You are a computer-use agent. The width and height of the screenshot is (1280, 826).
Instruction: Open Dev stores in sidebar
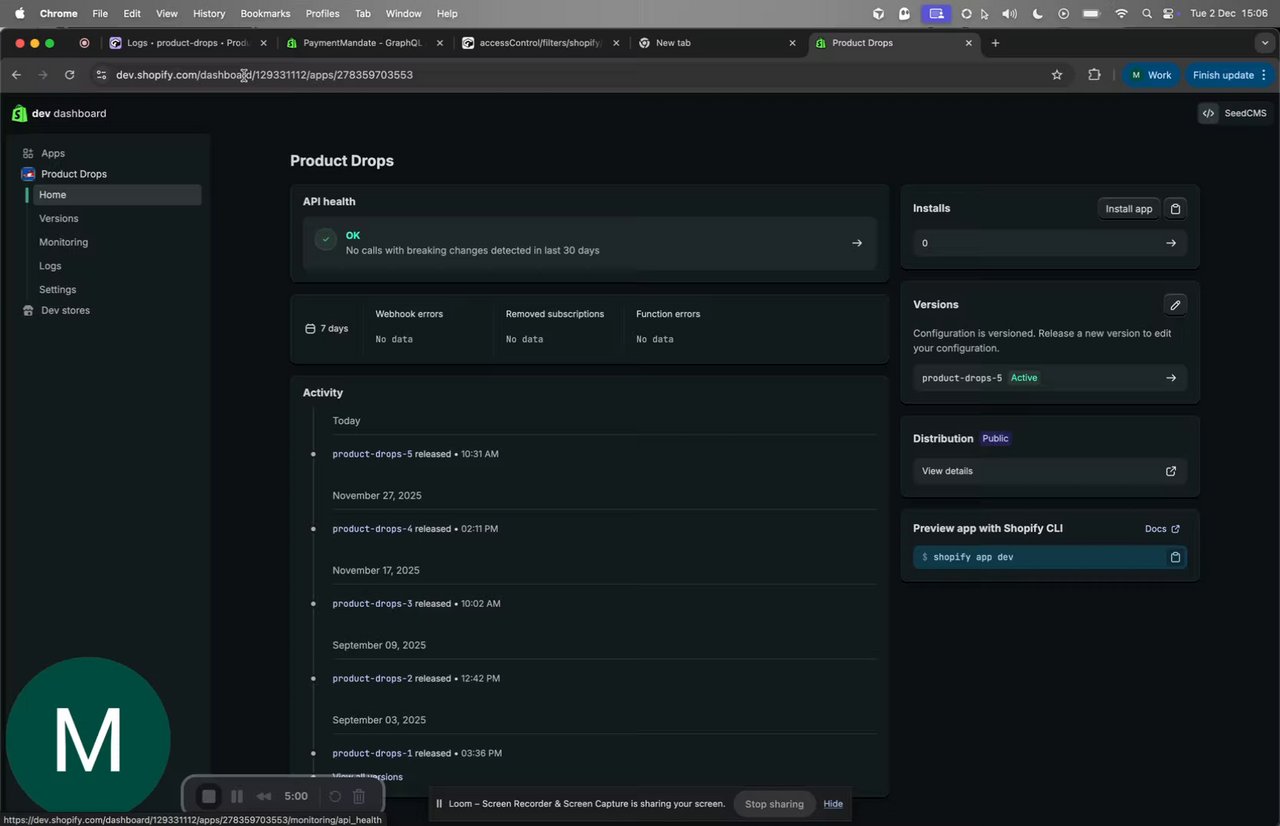(65, 311)
